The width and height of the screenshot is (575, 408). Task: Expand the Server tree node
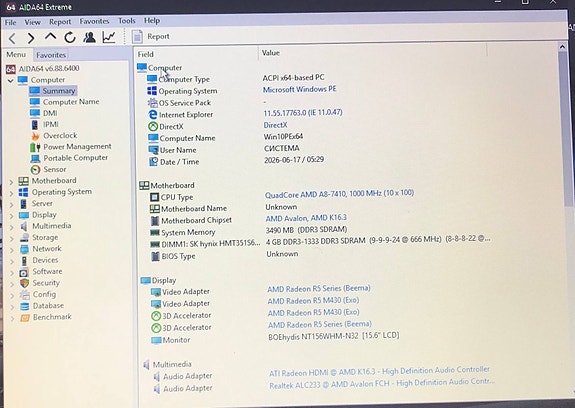(x=11, y=205)
